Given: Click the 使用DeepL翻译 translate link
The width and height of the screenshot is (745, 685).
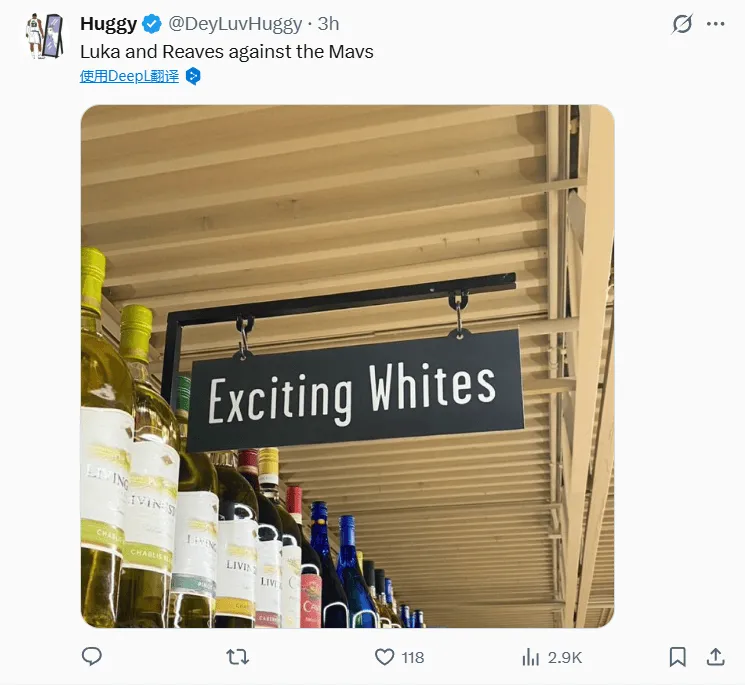Looking at the screenshot, I should coord(129,76).
